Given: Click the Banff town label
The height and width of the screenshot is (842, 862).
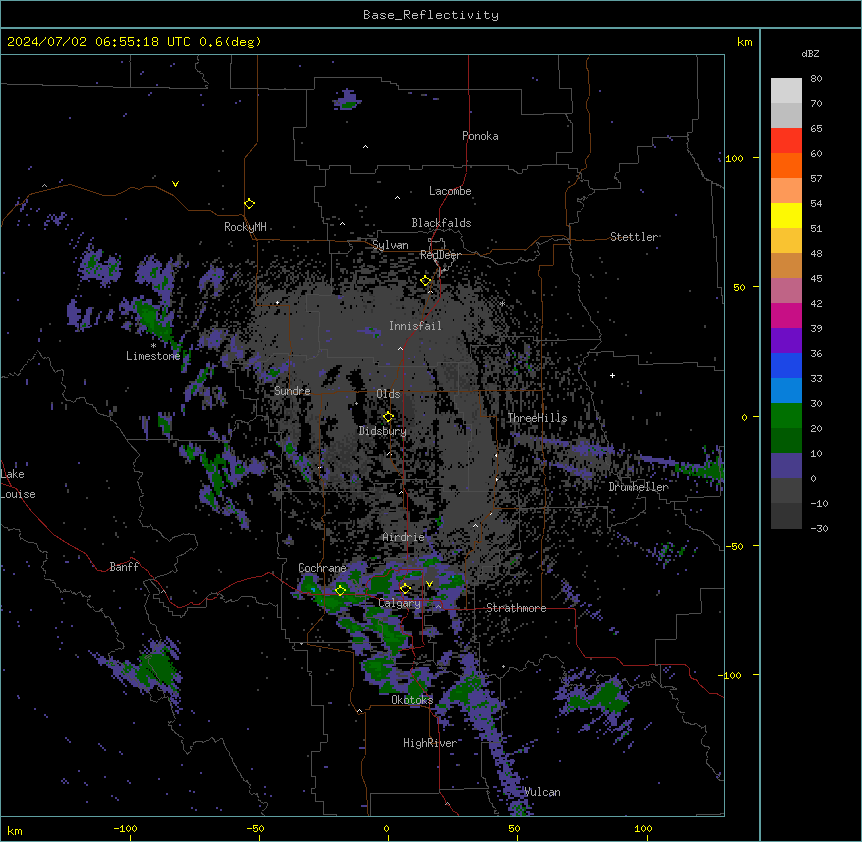Looking at the screenshot, I should coord(124,567).
